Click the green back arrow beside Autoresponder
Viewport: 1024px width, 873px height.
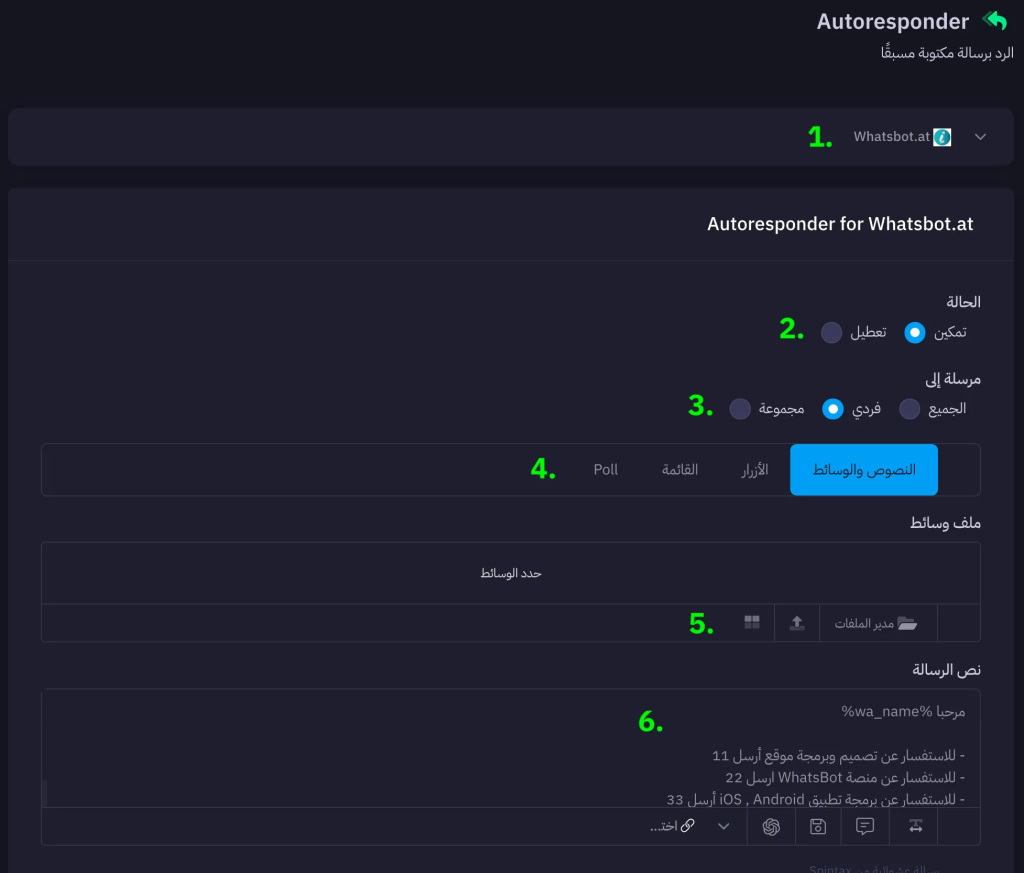[x=995, y=21]
